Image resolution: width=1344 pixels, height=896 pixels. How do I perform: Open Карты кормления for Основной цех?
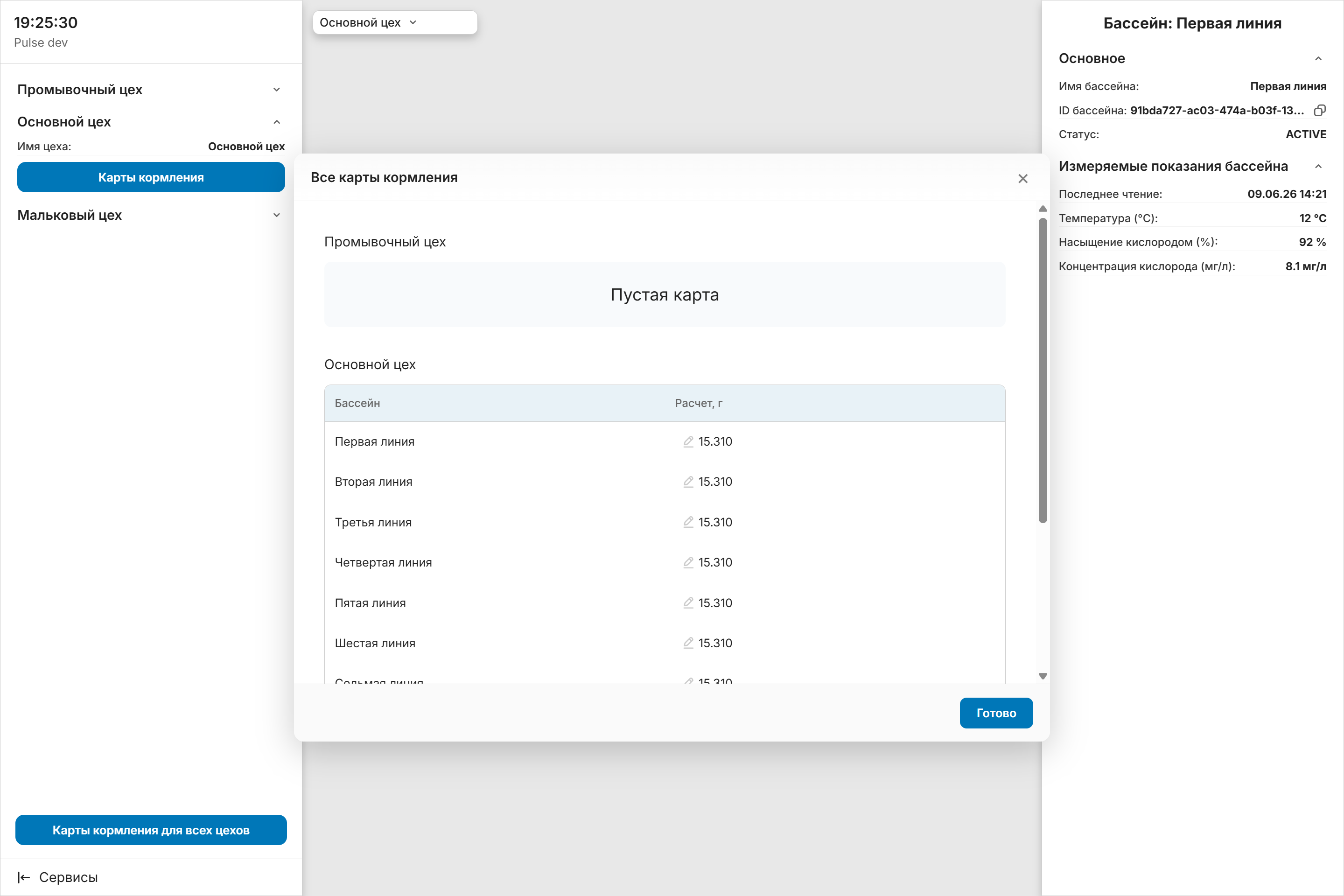(x=151, y=177)
